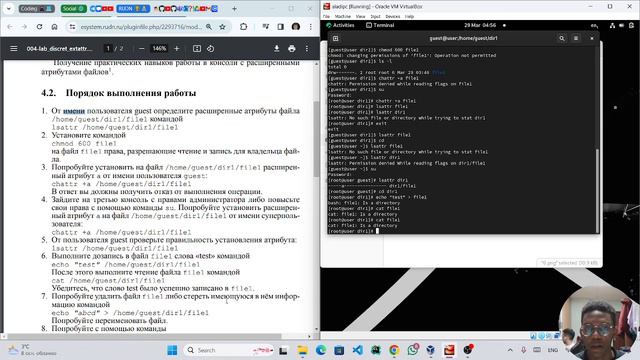Edit the PDF page number field
Screen dimensions: 640x360
pyautogui.click(x=108, y=49)
